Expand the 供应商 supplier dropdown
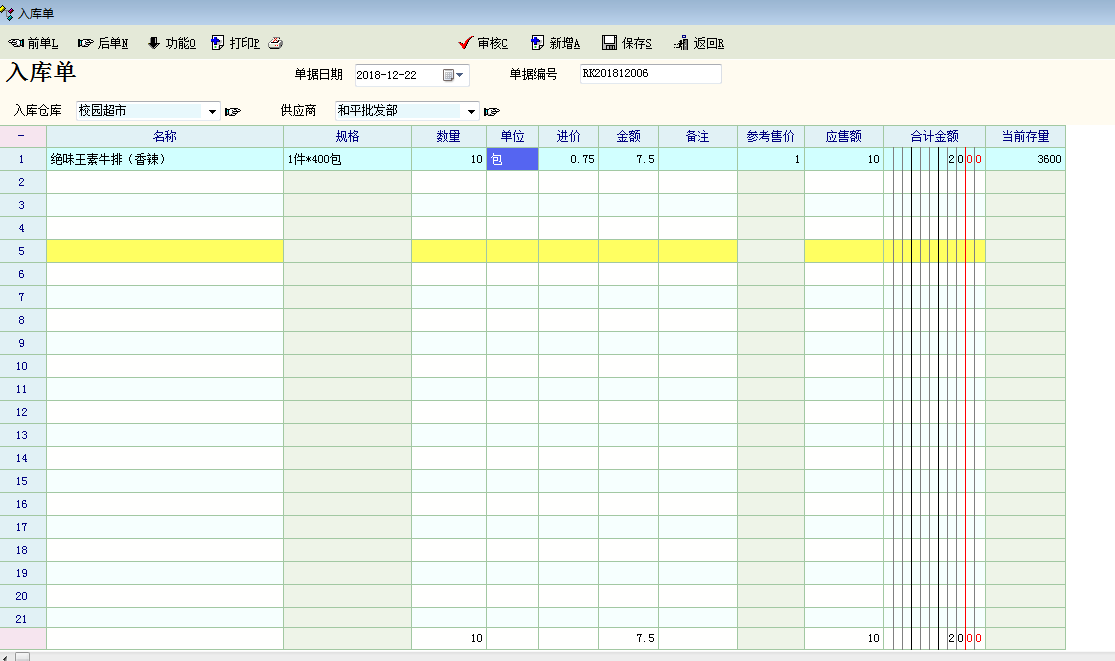Viewport: 1115px width, 661px height. (x=471, y=111)
